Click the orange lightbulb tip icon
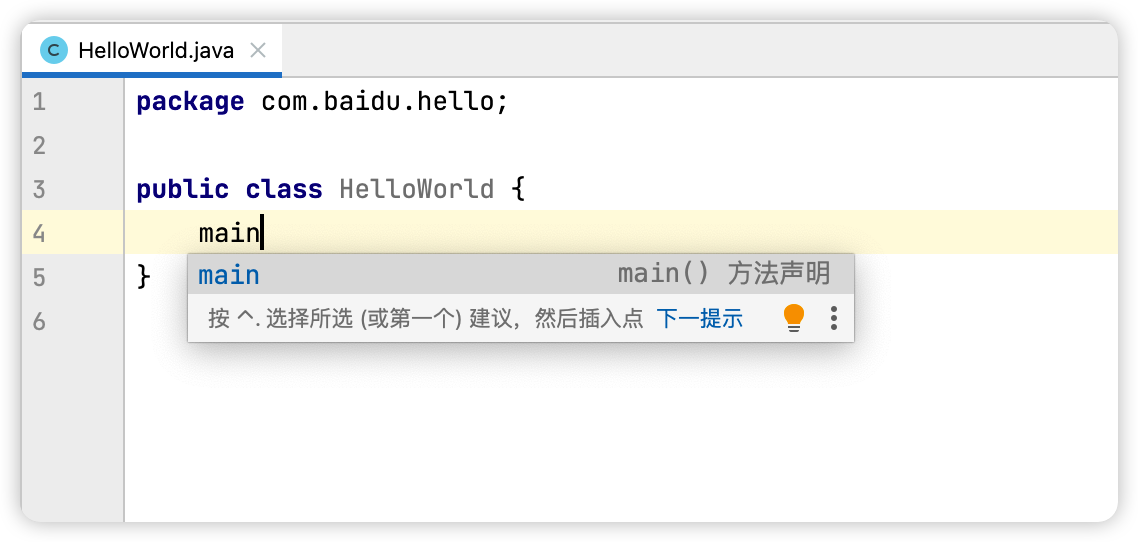1138x542 pixels. tap(795, 318)
